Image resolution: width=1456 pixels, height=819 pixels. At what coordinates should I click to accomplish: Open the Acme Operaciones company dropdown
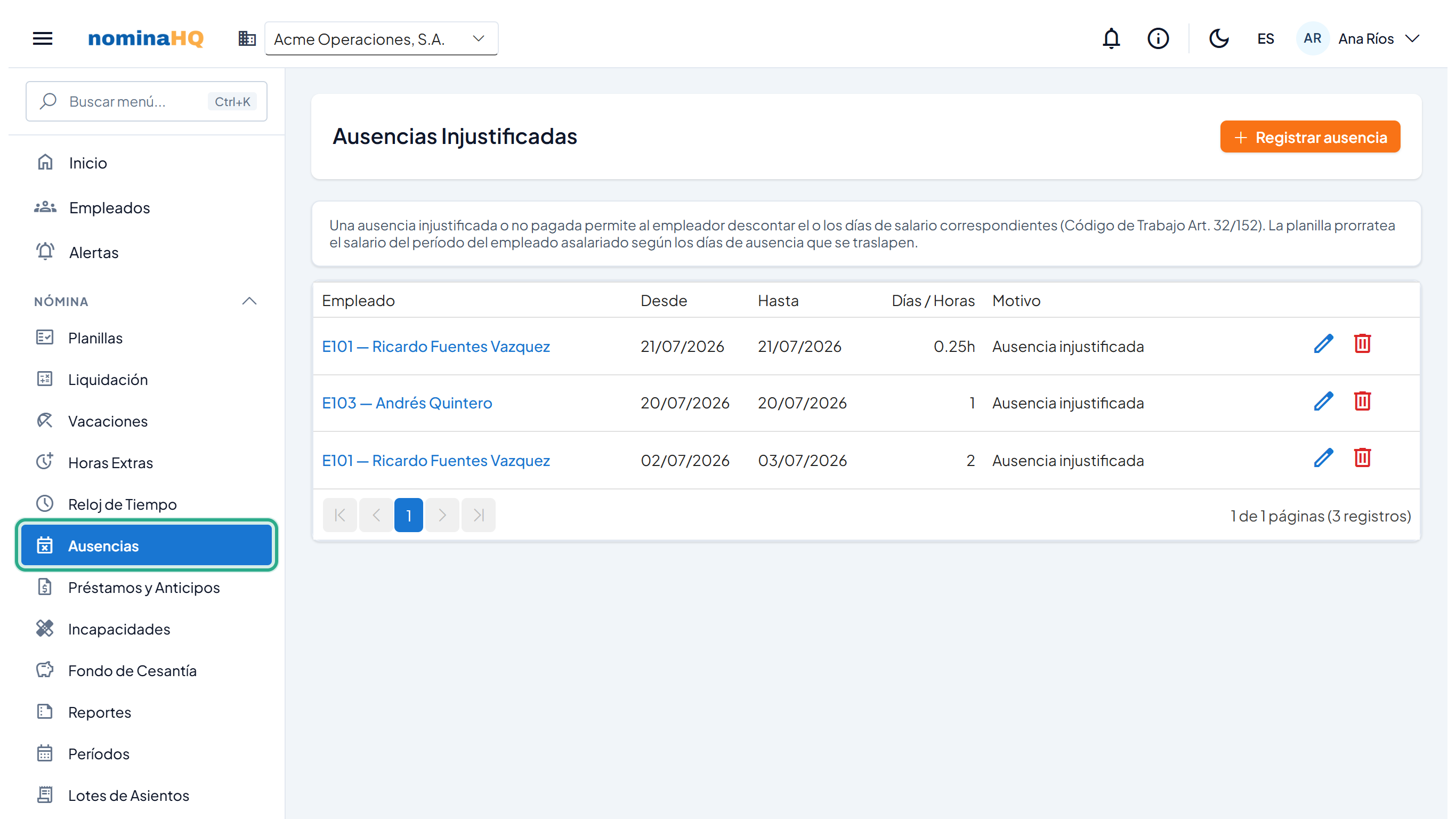[382, 38]
